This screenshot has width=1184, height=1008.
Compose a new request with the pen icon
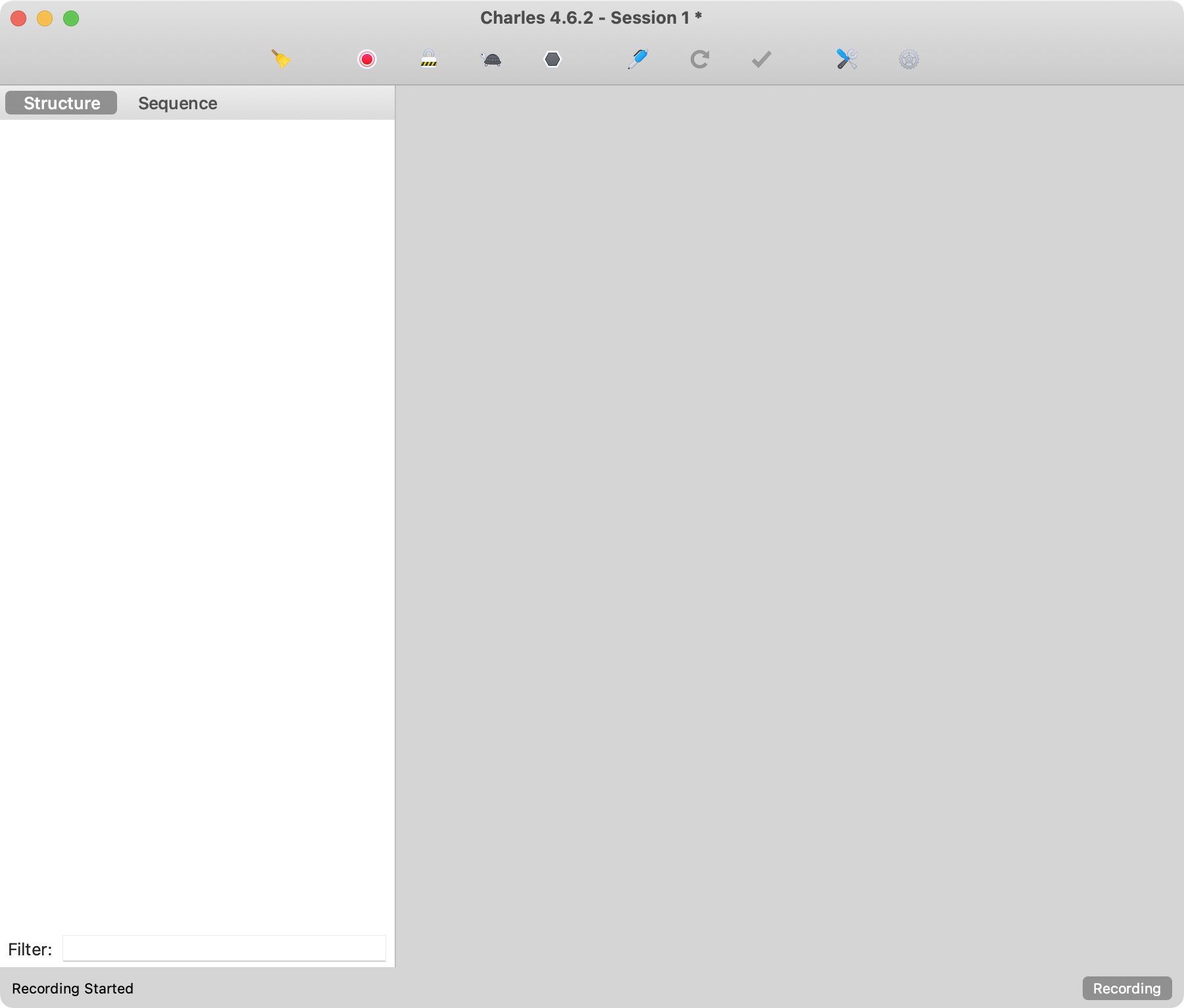click(x=637, y=59)
